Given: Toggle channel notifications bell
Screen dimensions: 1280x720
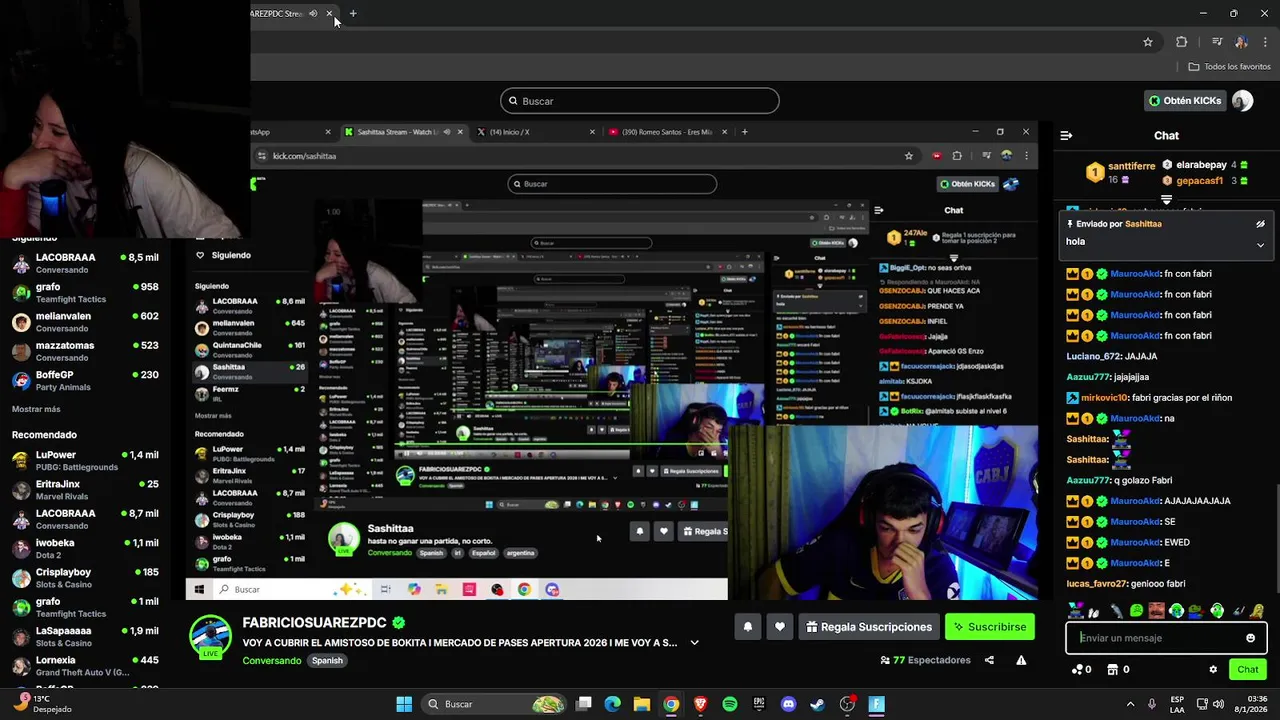Looking at the screenshot, I should point(747,627).
